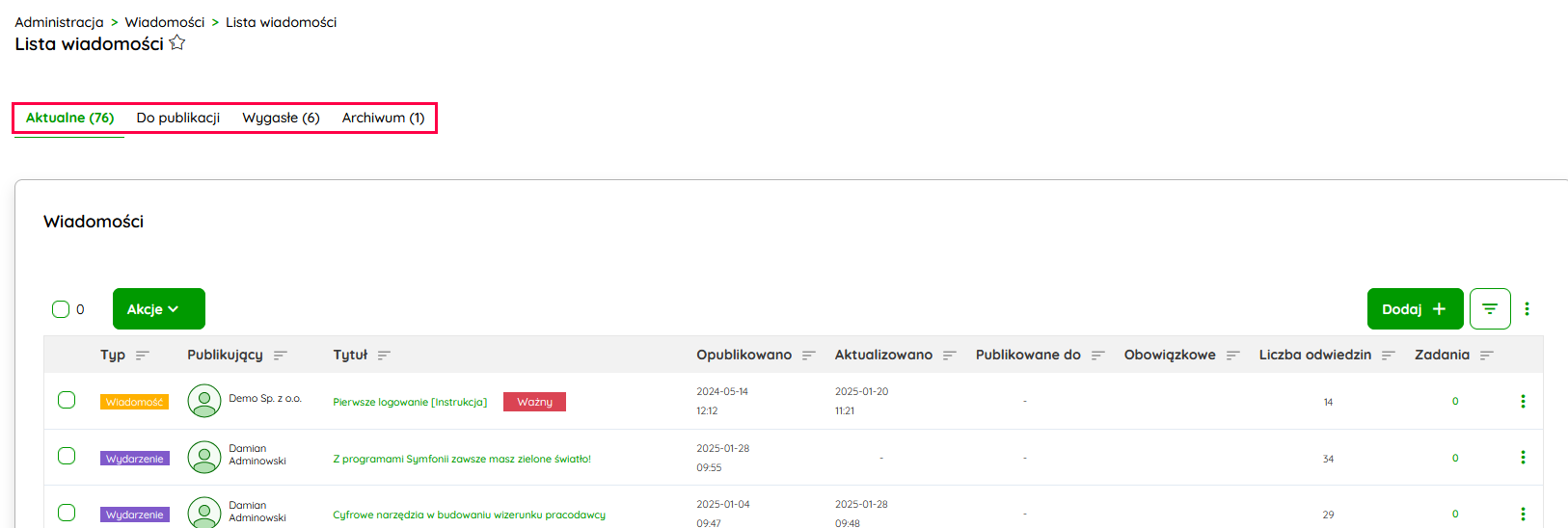
Task: Toggle the select-all checkbox above the table
Action: (x=61, y=309)
